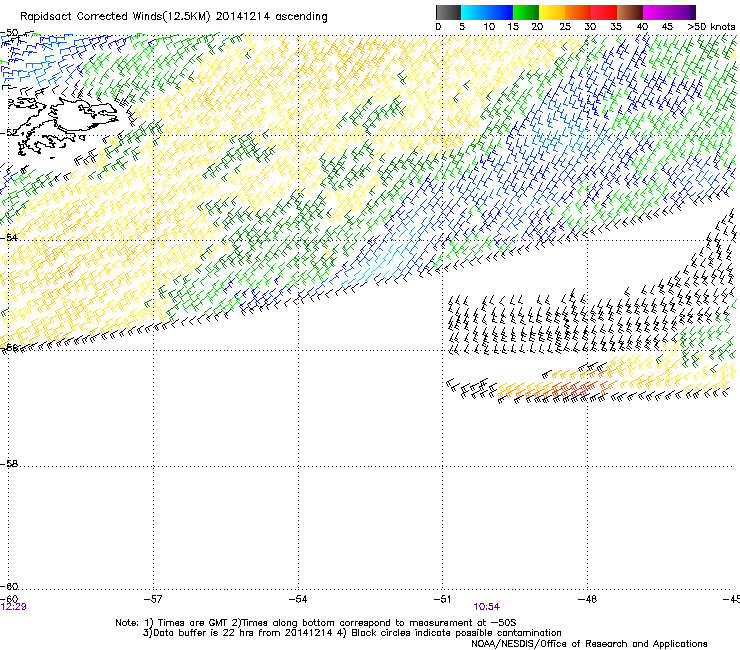This screenshot has height=650, width=740.
Task: Click the latitude label '-58' on left axis
Action: 9,464
